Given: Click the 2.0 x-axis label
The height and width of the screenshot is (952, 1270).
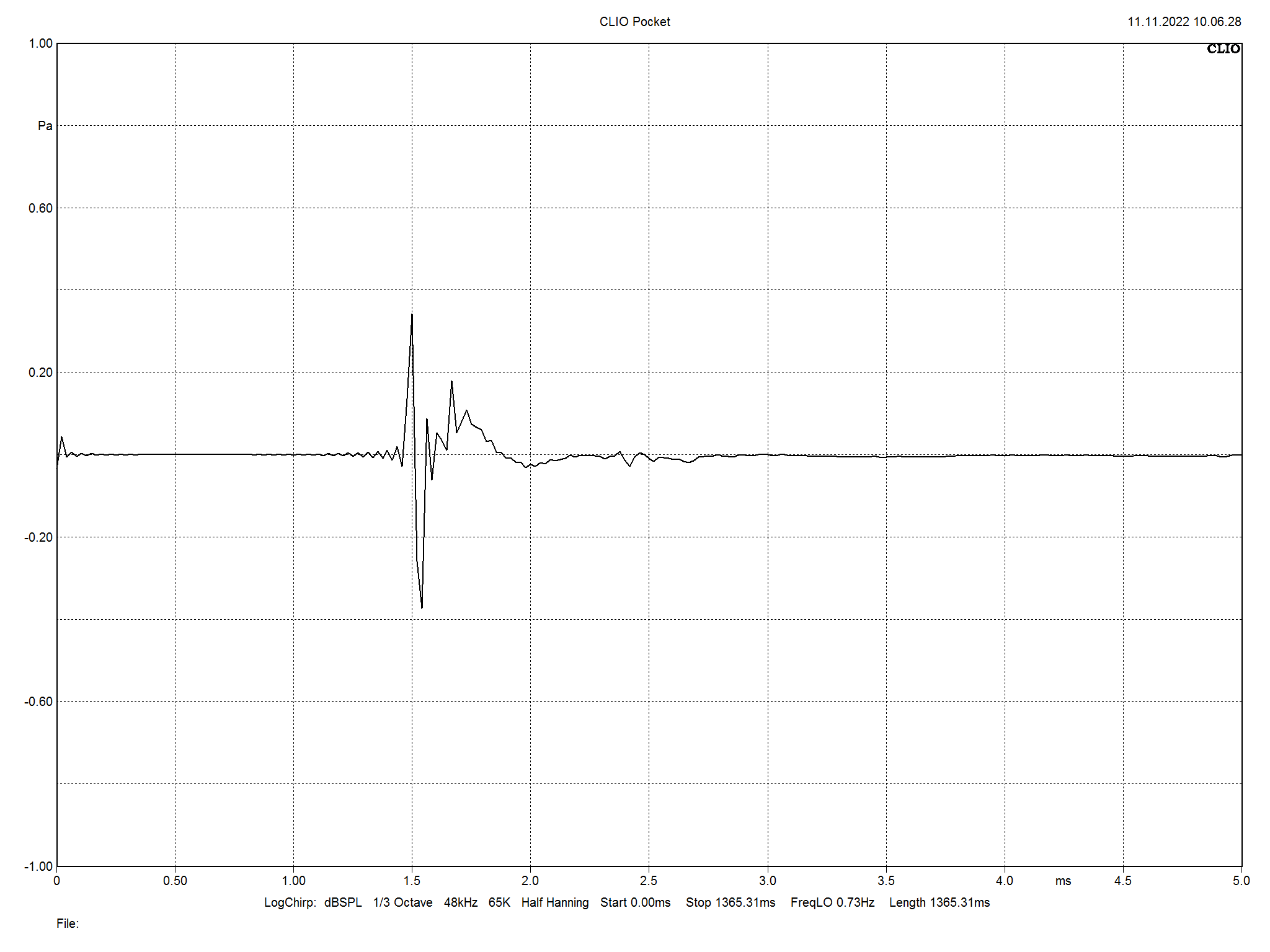Looking at the screenshot, I should 530,881.
